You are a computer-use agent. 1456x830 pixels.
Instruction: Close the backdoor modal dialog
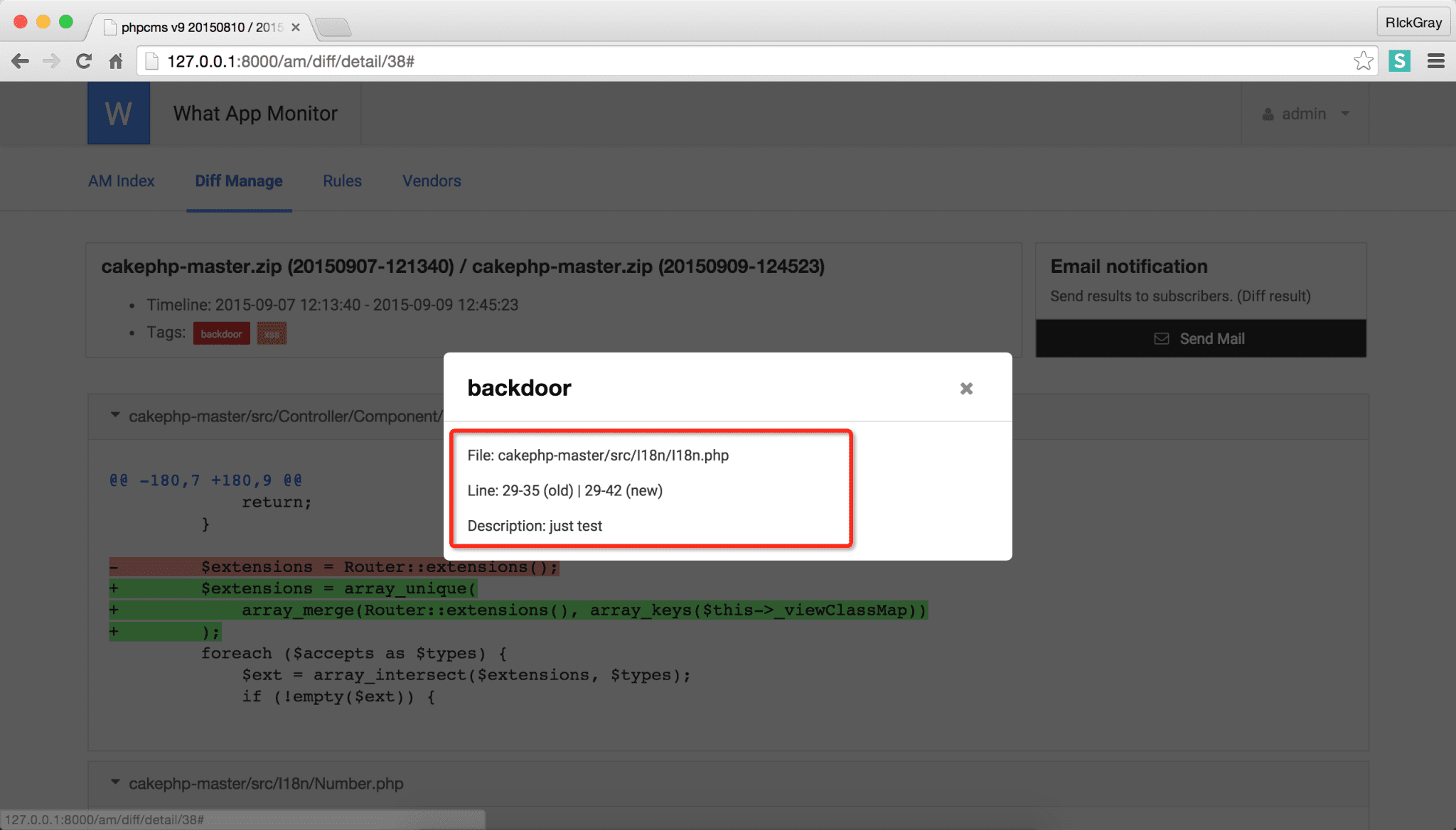[x=966, y=388]
